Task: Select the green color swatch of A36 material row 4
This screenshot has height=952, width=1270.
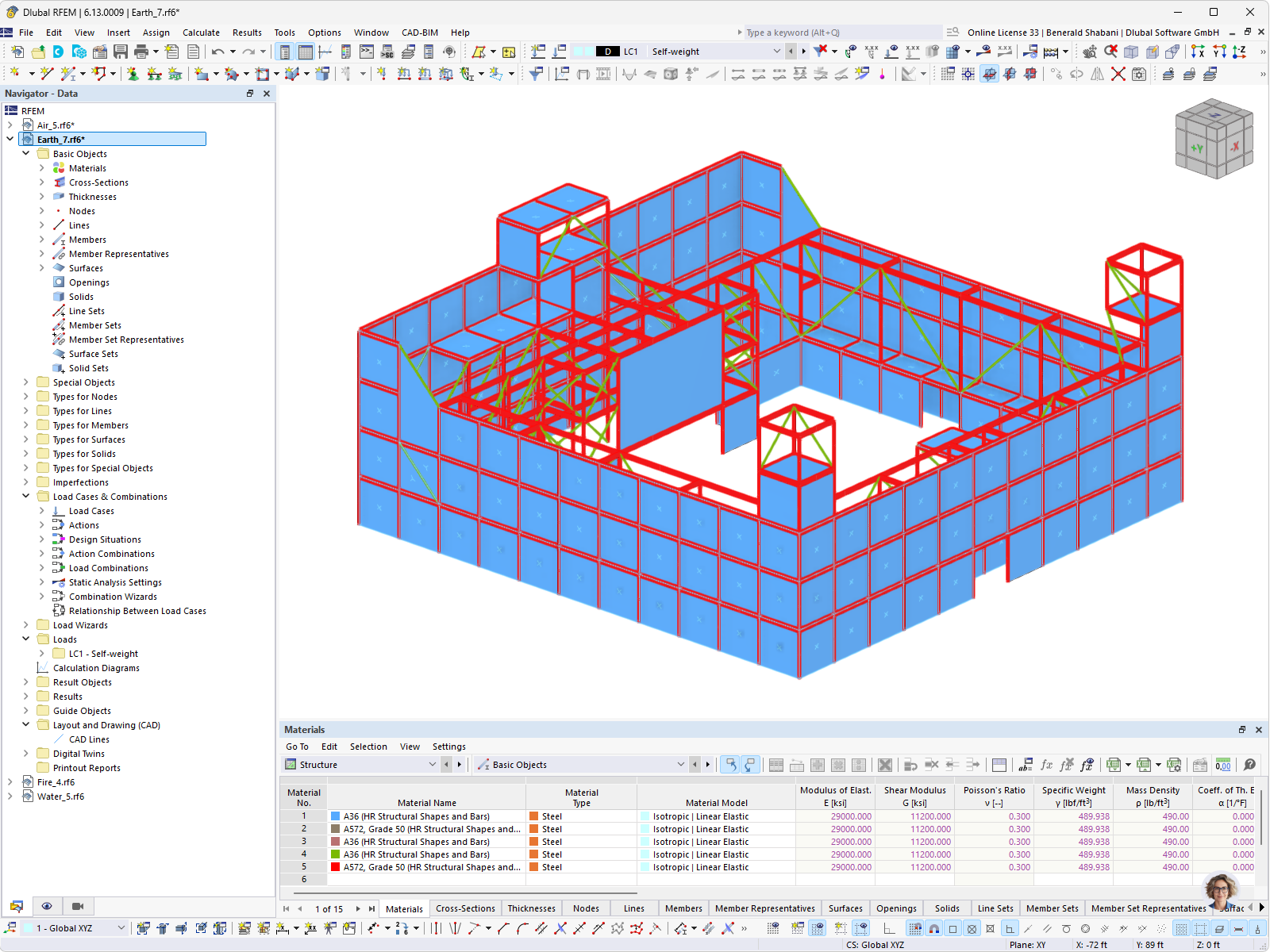Action: pos(337,854)
